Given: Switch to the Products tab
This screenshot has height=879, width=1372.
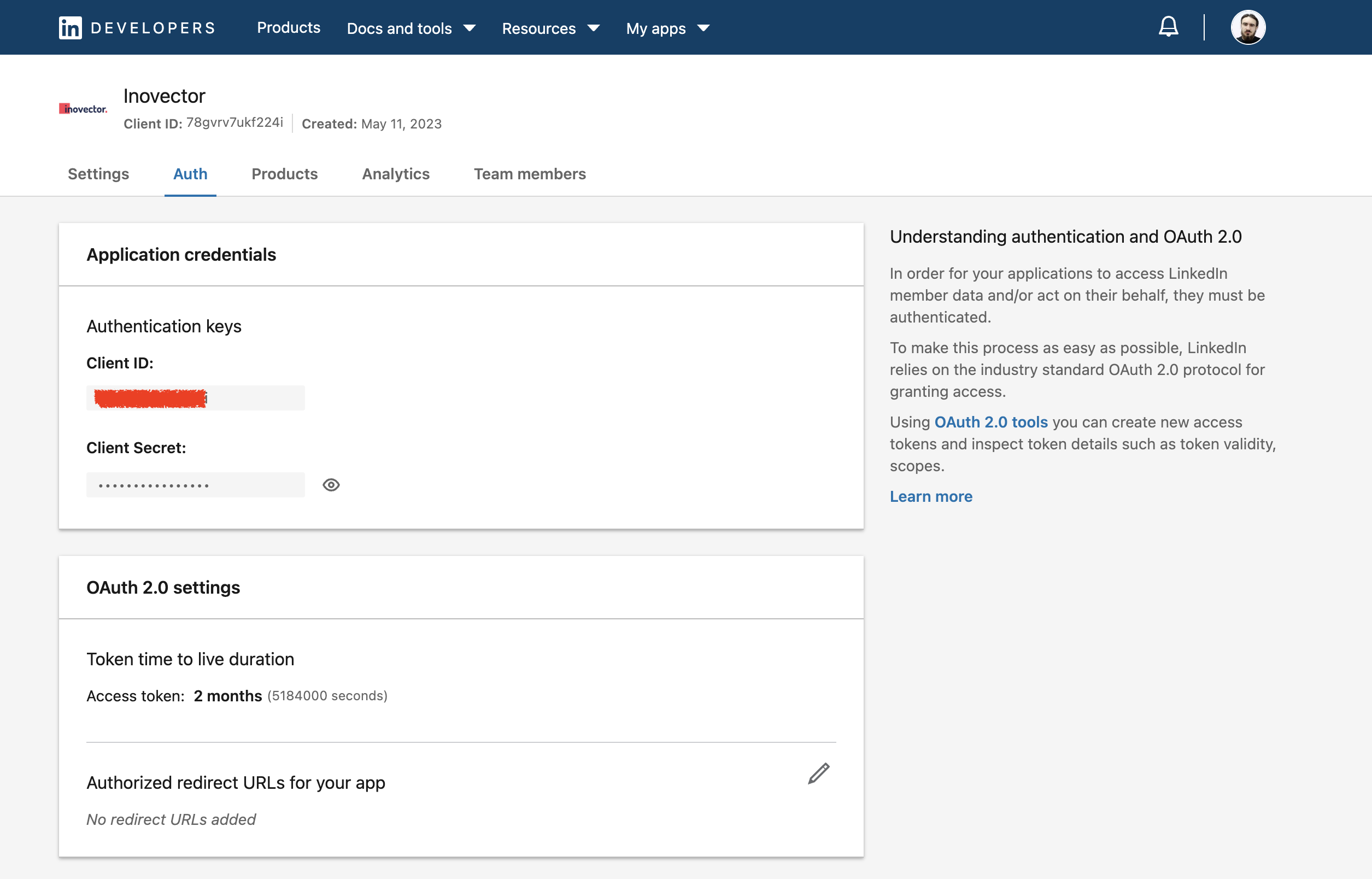Looking at the screenshot, I should (x=284, y=173).
